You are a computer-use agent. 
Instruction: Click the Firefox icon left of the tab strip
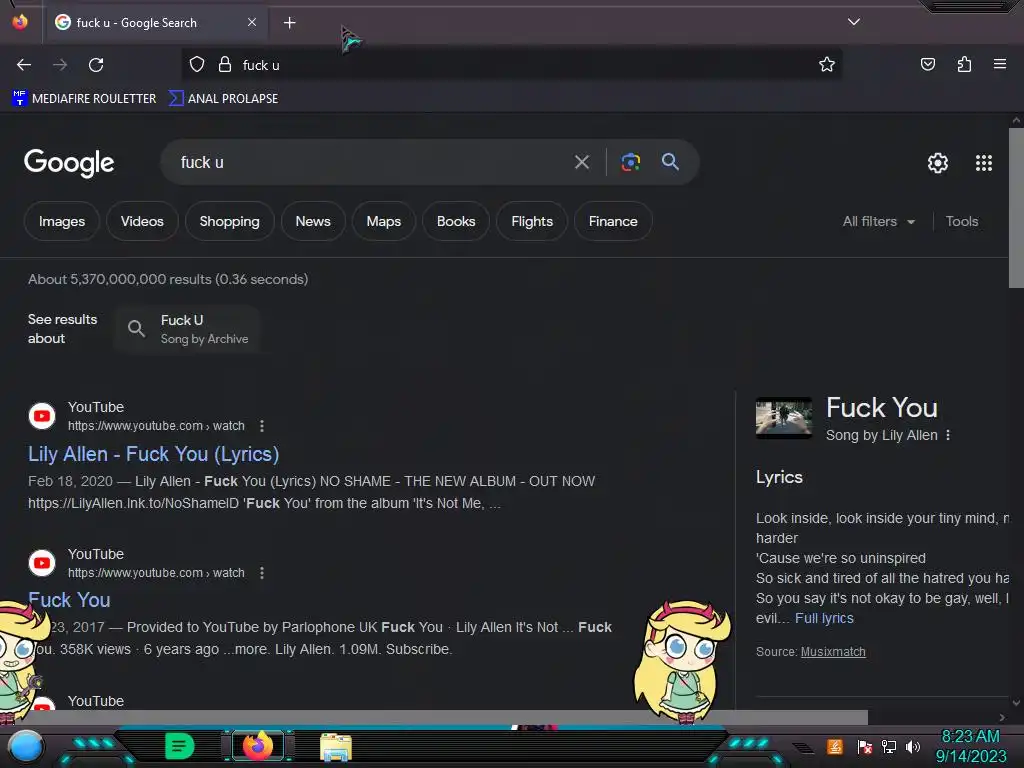tap(20, 22)
